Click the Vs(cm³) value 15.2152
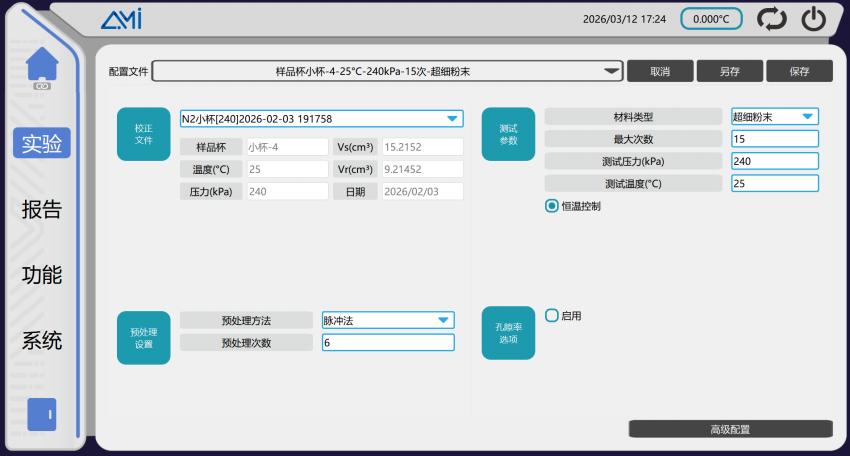Screen dimensions: 850x456 [x=423, y=147]
